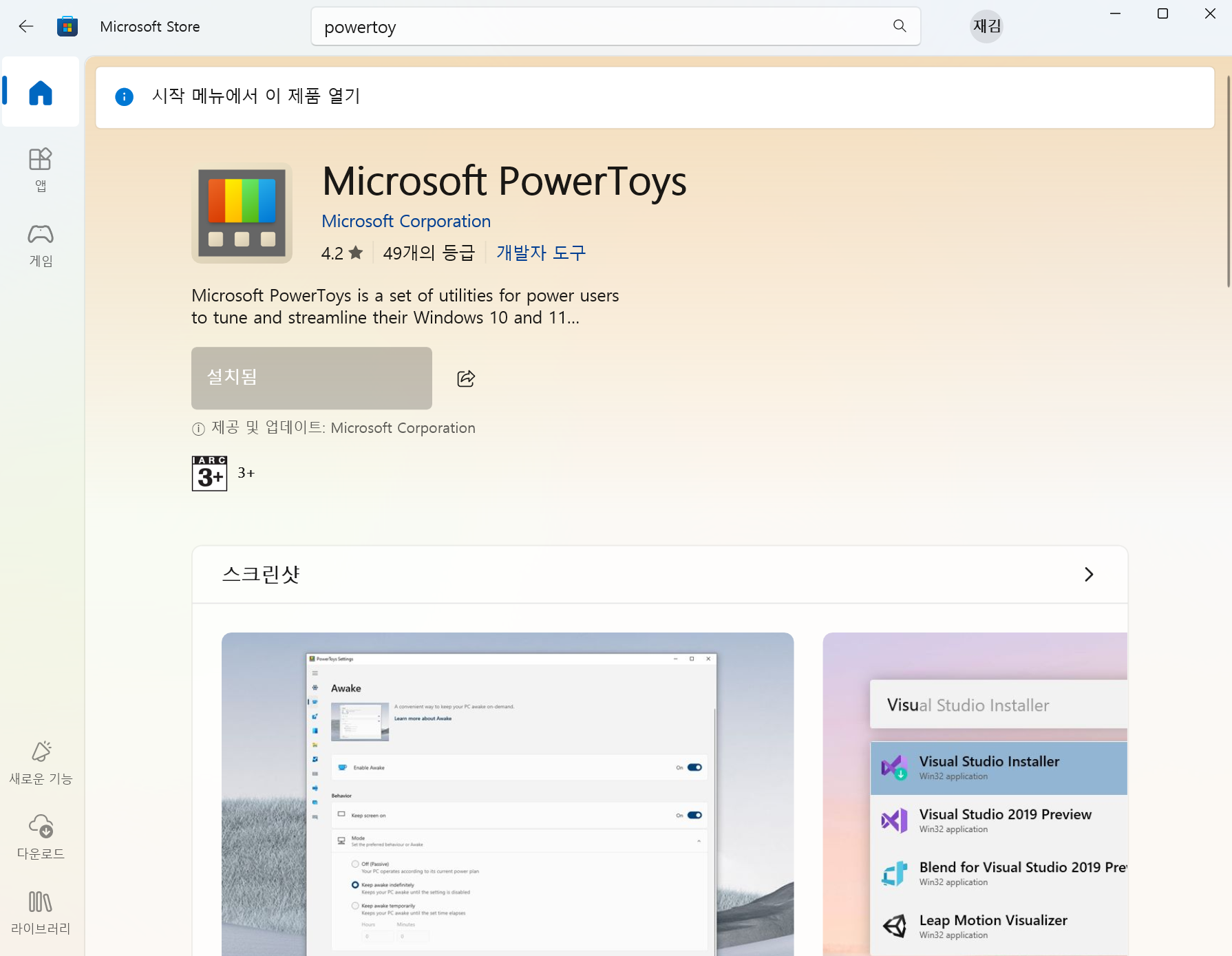Close the Microsoft Store window

[x=1210, y=14]
